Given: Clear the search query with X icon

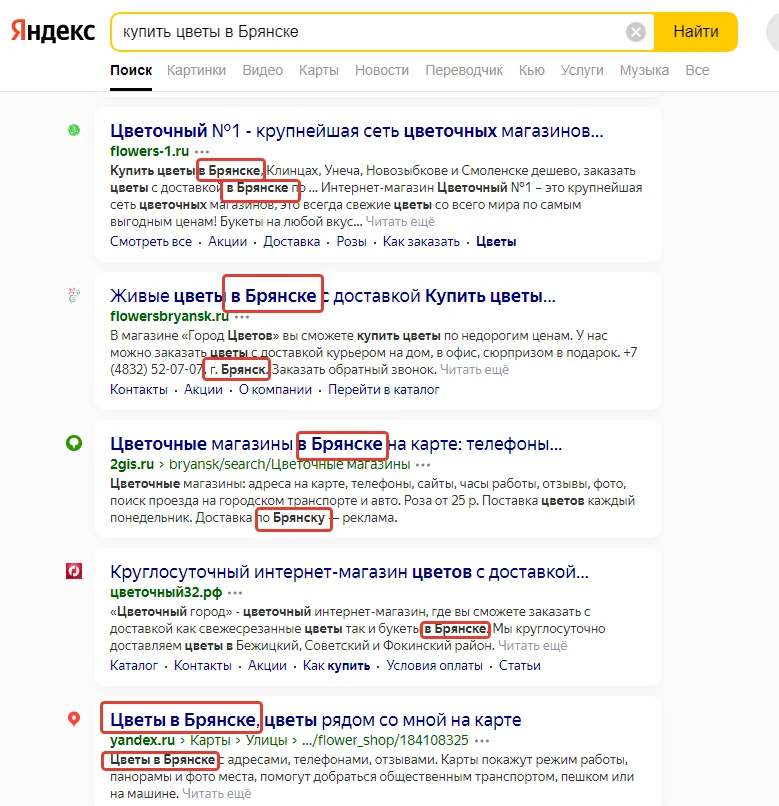Looking at the screenshot, I should tap(636, 32).
